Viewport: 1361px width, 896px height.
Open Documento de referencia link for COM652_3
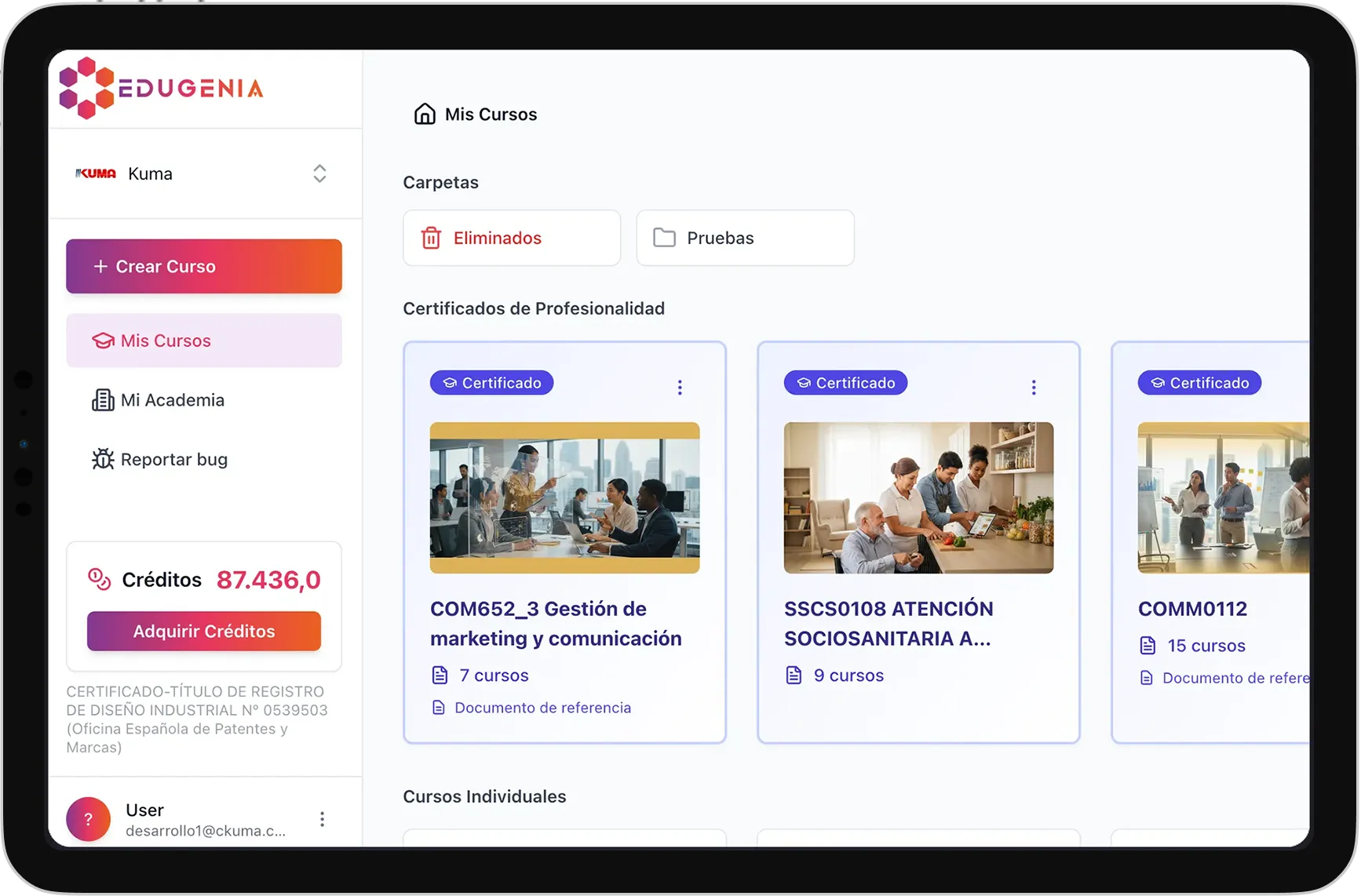(x=542, y=708)
